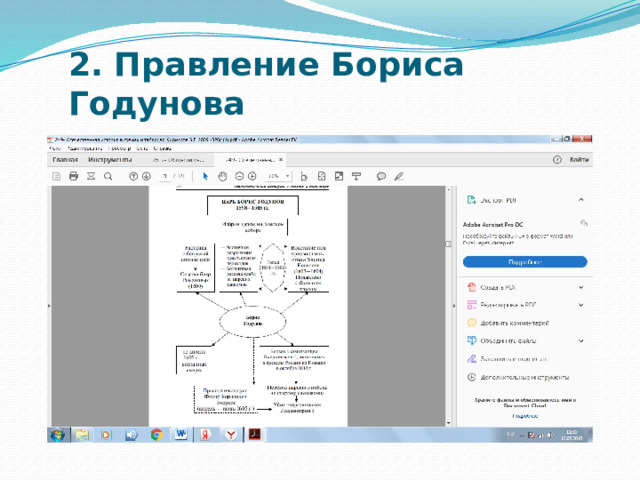640x480 pixels.
Task: Close the active document tab
Action: (x=281, y=160)
